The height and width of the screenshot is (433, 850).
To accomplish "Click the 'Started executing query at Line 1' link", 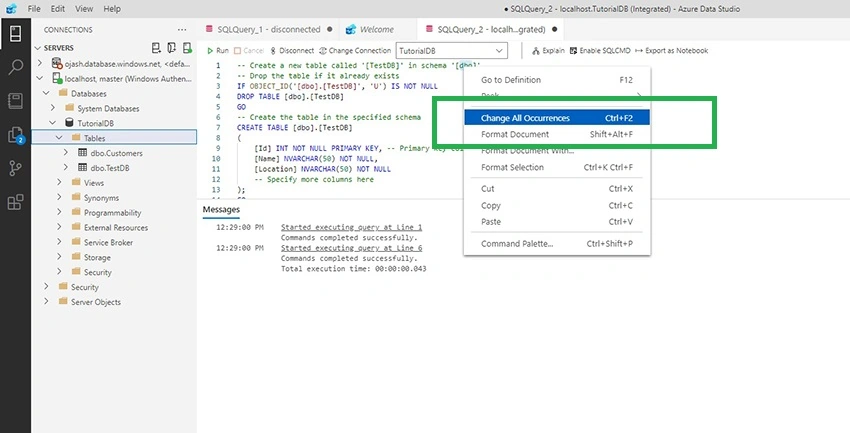I will 351,227.
